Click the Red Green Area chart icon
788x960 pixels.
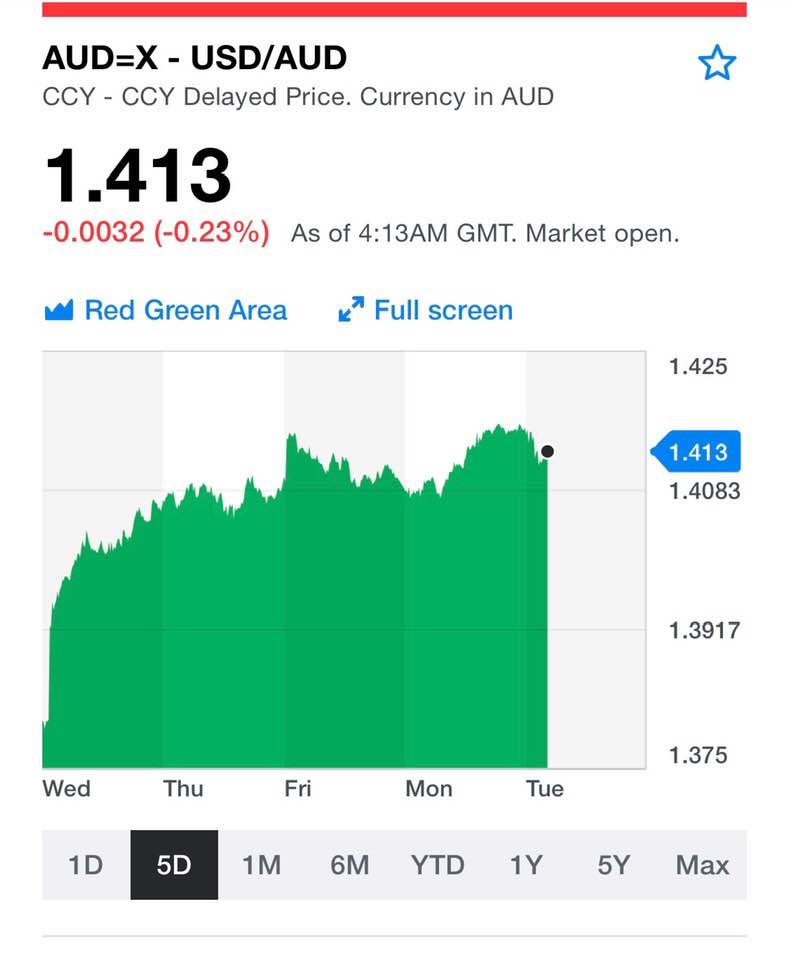[59, 310]
